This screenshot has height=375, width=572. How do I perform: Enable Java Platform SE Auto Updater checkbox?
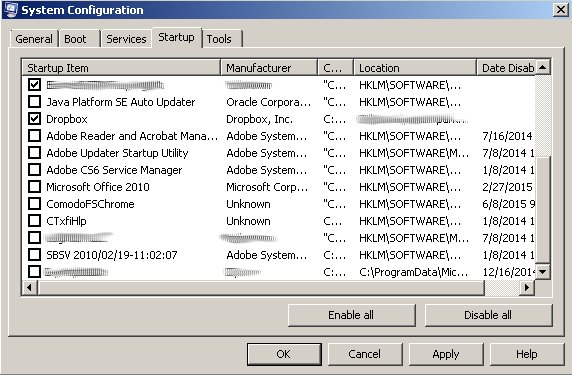pyautogui.click(x=34, y=101)
